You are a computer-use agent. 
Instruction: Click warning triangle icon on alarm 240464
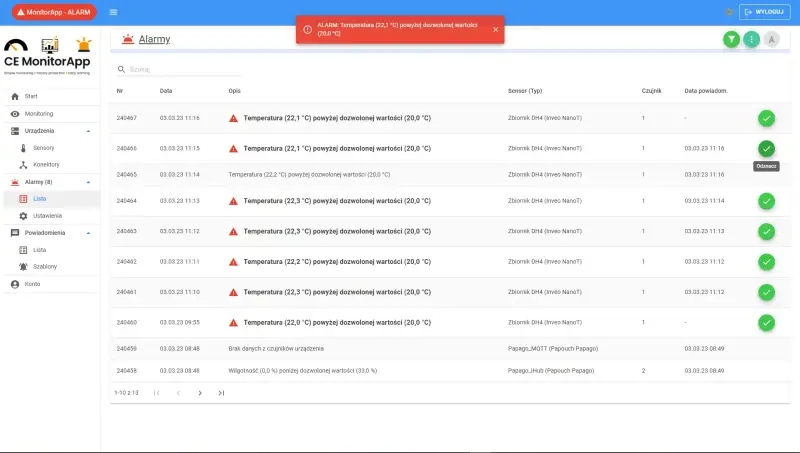pos(233,201)
